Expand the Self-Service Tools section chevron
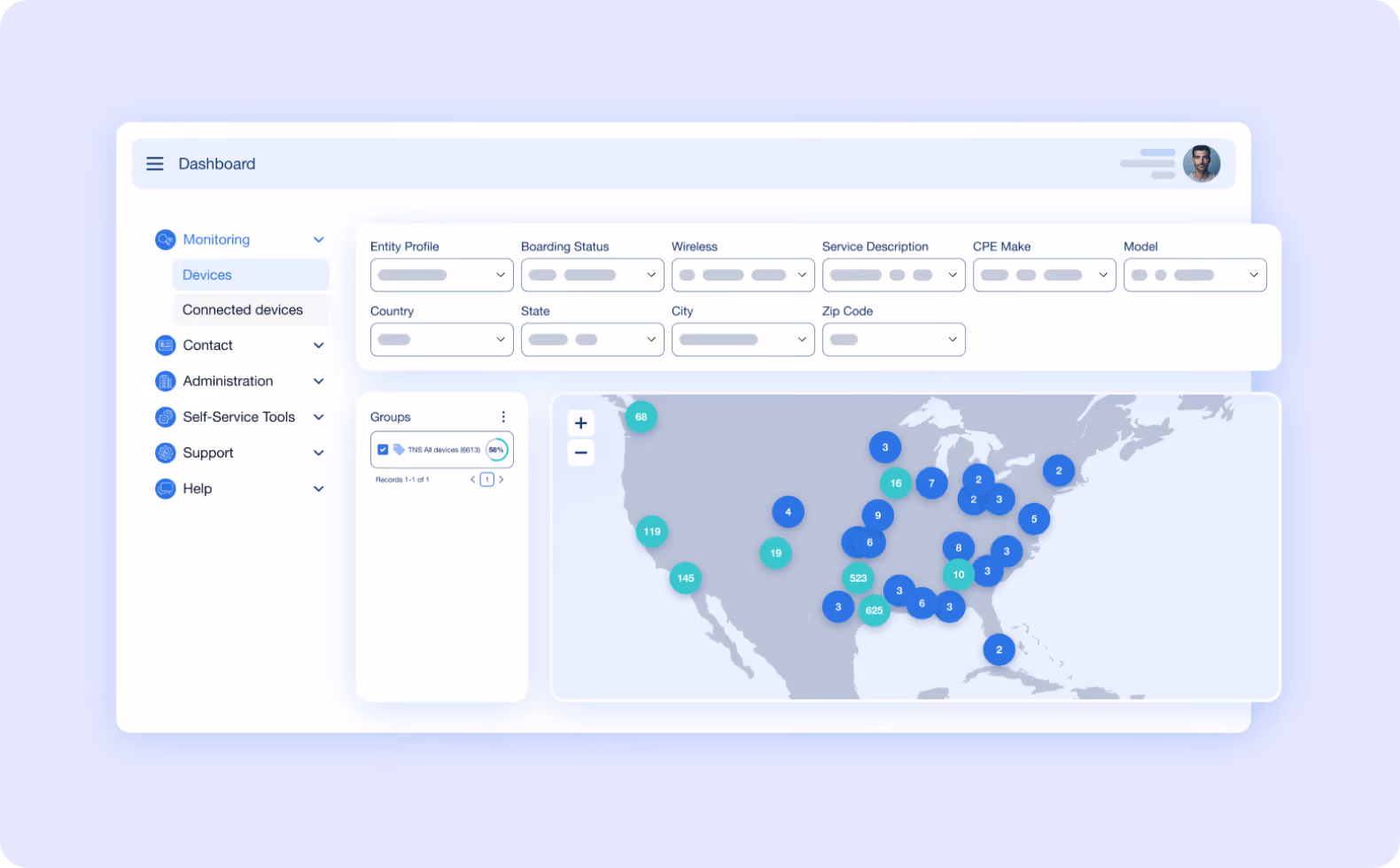Viewport: 1400px width, 868px height. coord(319,417)
